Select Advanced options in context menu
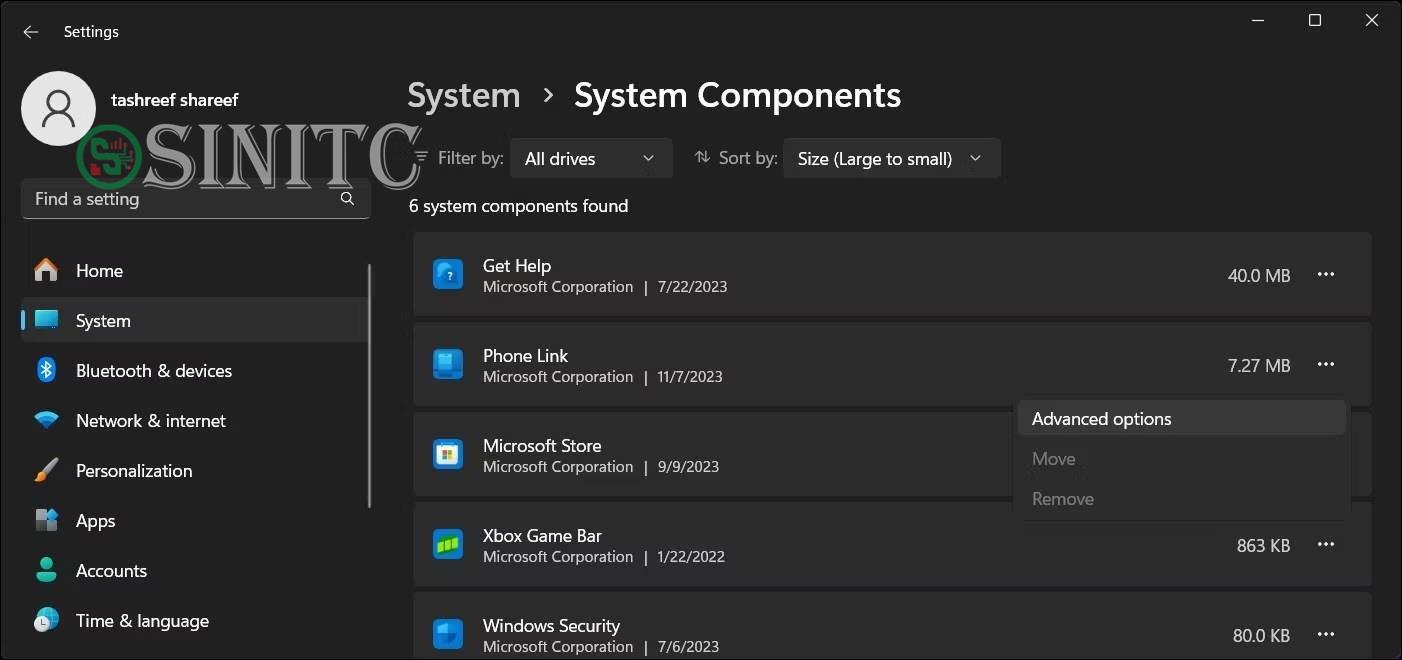The width and height of the screenshot is (1402, 660). pos(1181,419)
